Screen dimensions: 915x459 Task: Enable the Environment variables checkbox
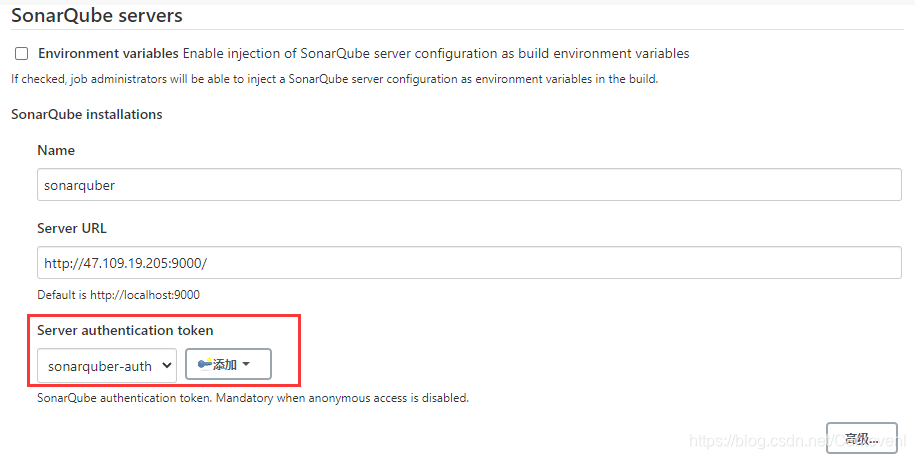pyautogui.click(x=22, y=54)
